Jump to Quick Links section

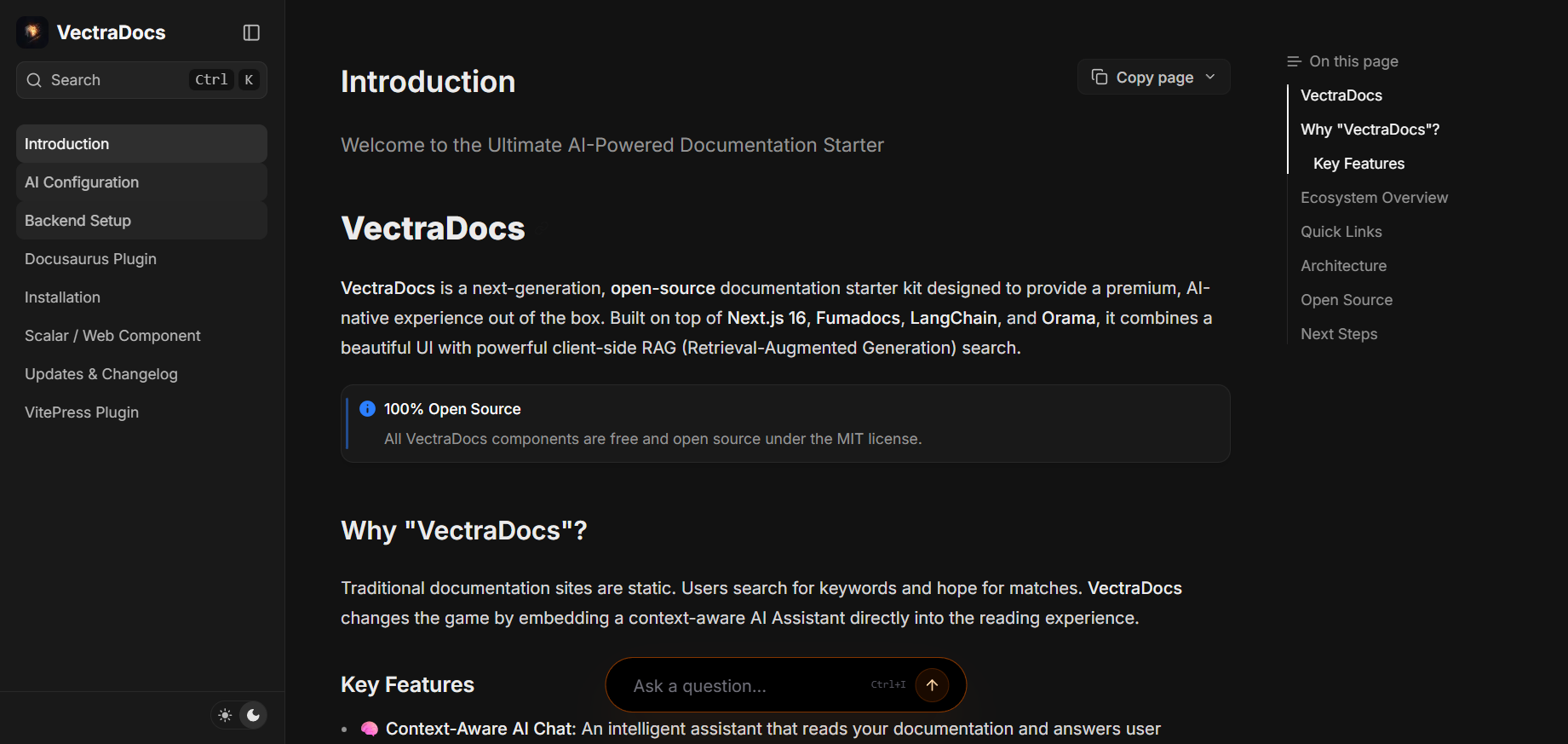(1341, 232)
